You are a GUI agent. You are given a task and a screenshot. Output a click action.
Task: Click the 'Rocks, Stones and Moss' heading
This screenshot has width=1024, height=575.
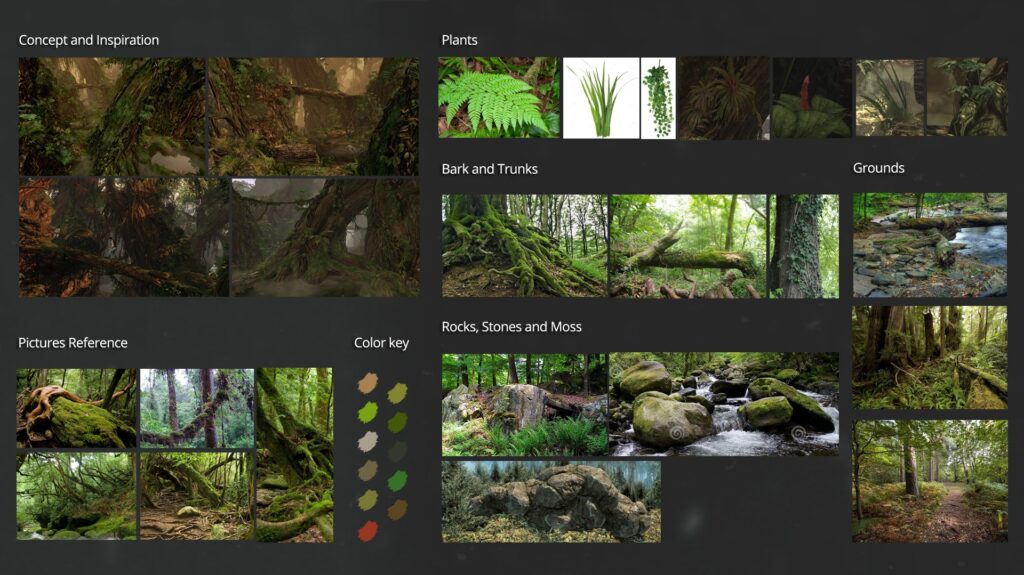click(511, 327)
